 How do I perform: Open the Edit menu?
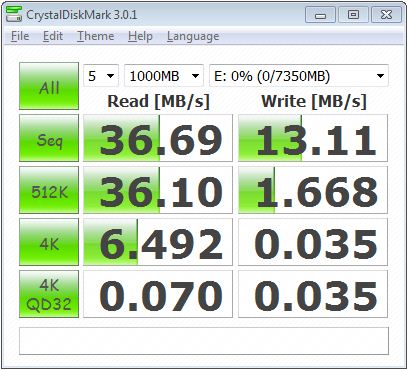pyautogui.click(x=53, y=36)
